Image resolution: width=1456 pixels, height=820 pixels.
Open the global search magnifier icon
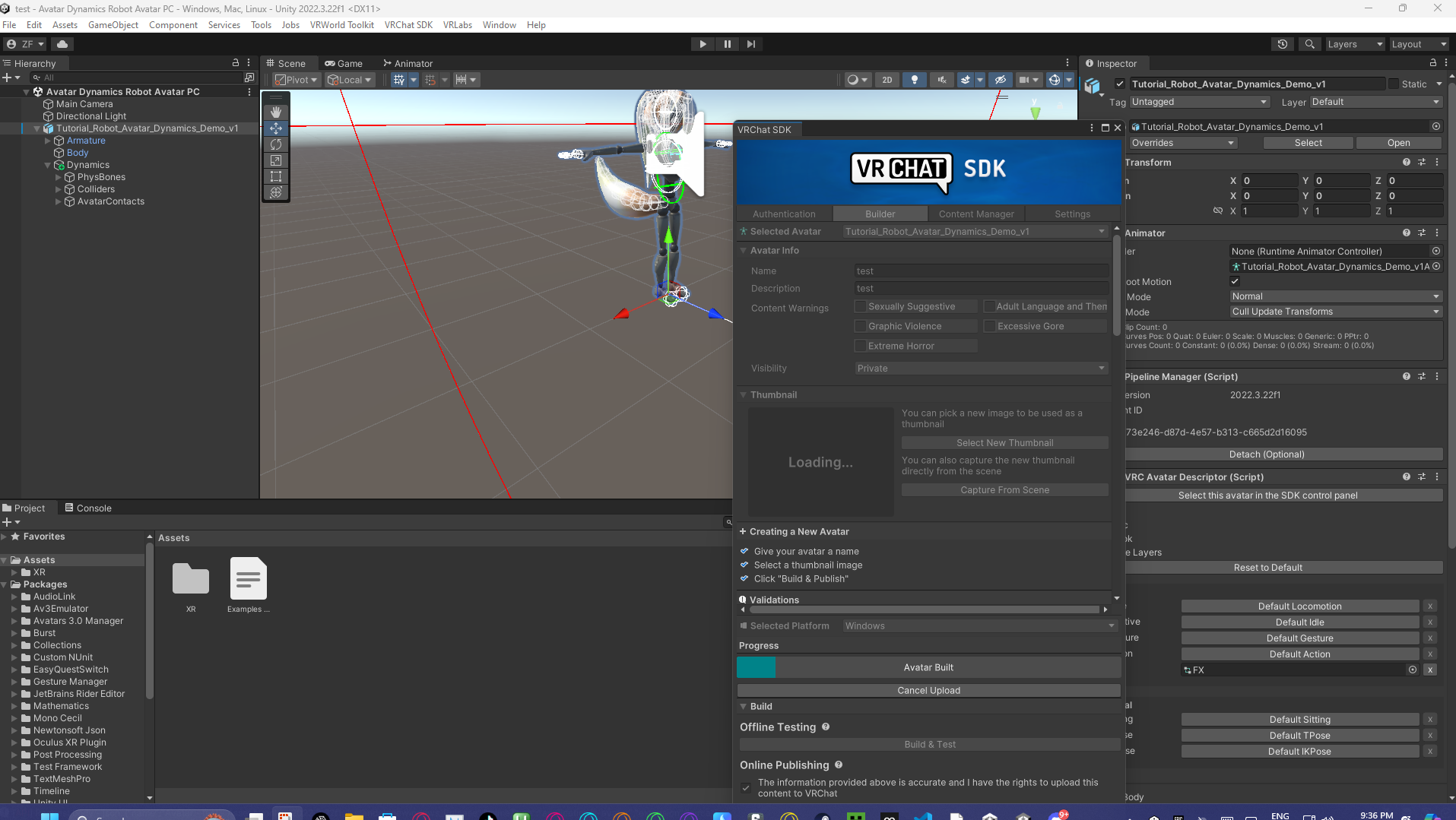pos(1309,44)
